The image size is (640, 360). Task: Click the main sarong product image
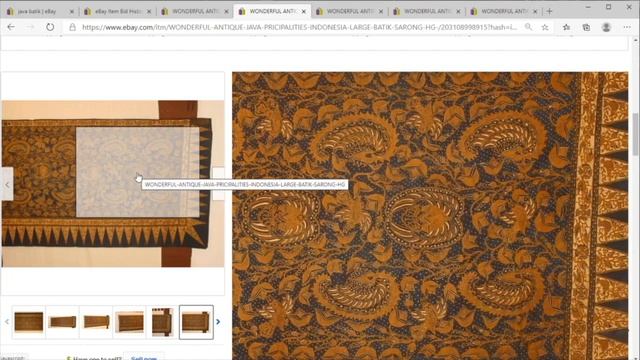pos(113,184)
